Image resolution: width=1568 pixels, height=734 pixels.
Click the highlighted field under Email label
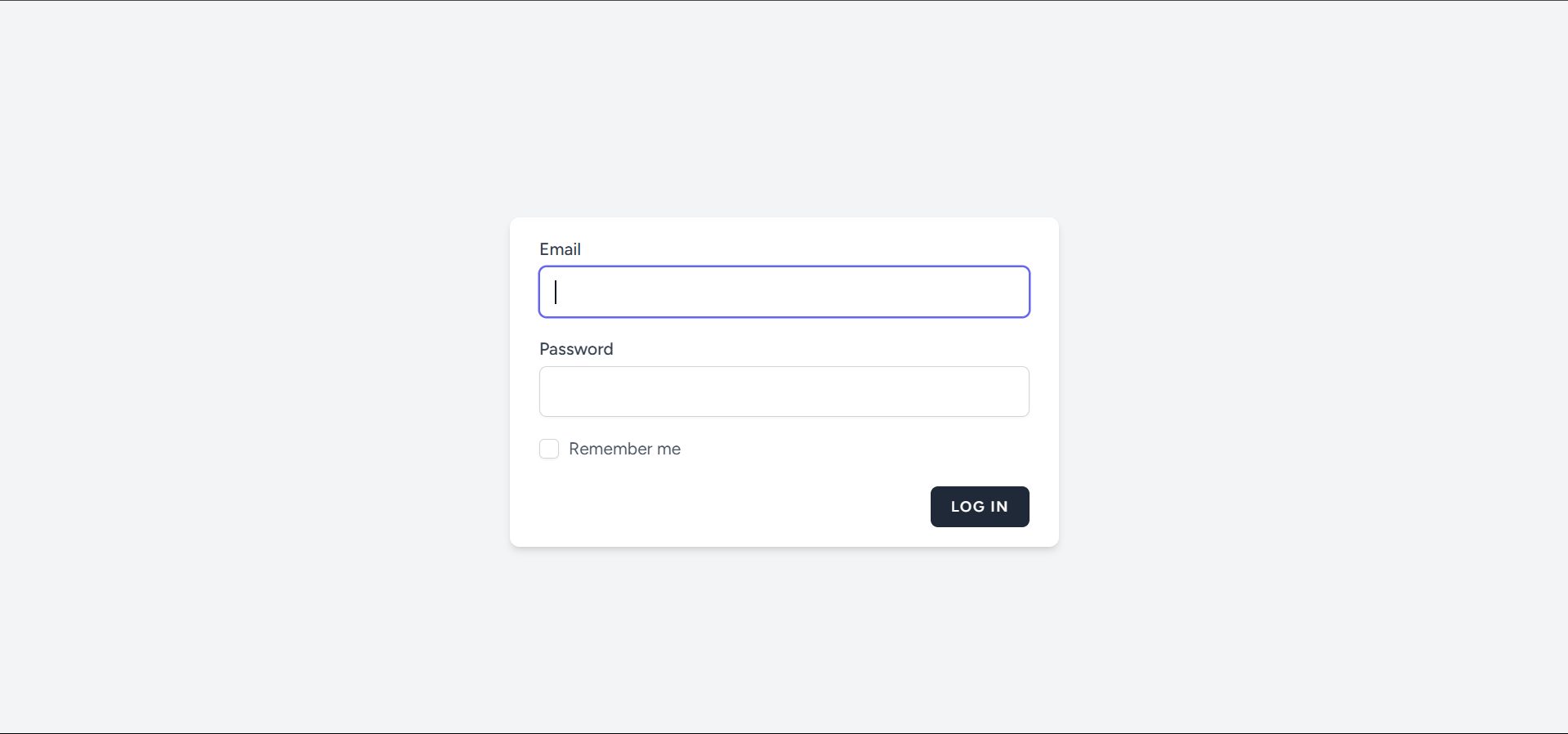coord(784,292)
